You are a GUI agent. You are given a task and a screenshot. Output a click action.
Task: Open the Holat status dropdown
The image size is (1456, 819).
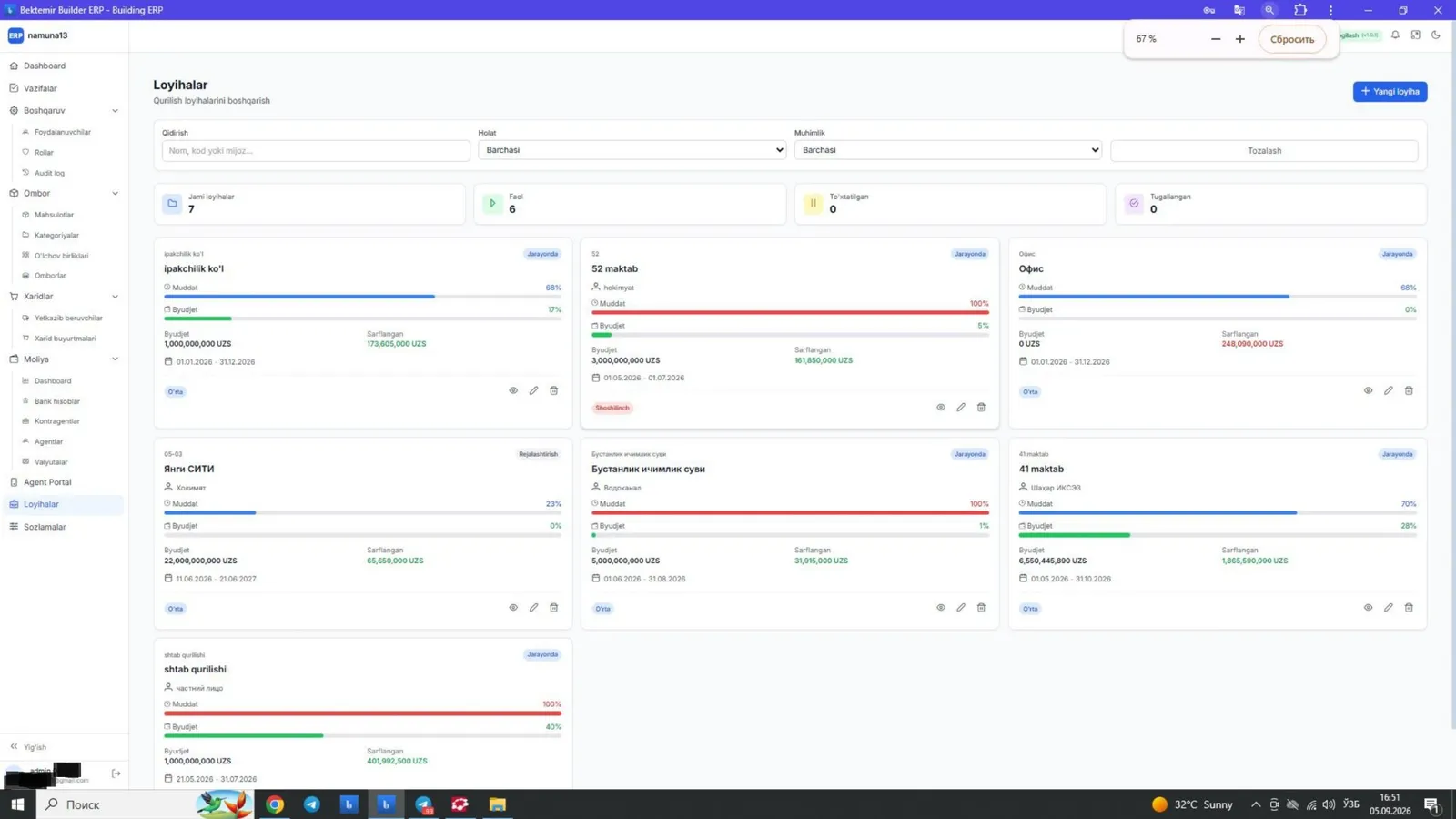(632, 150)
